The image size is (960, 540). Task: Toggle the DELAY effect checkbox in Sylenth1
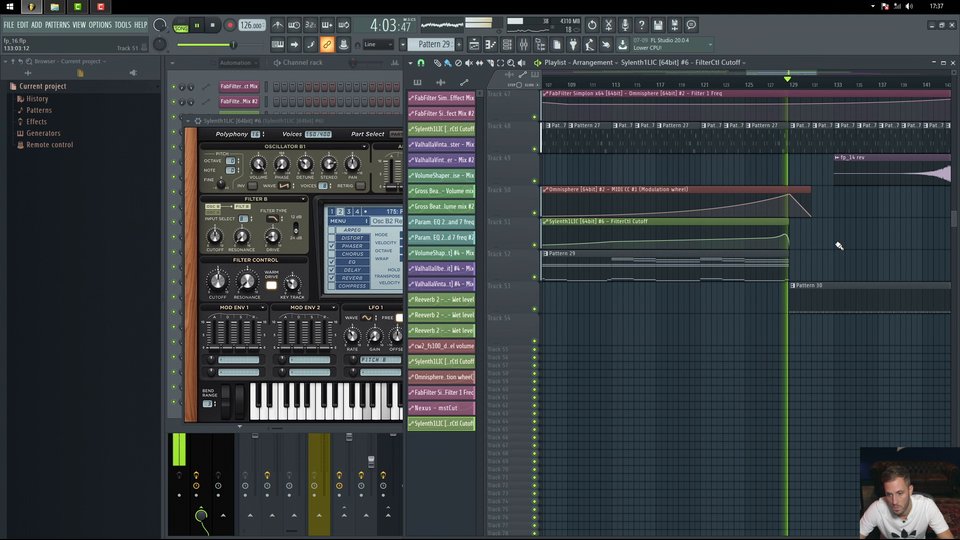[x=332, y=270]
